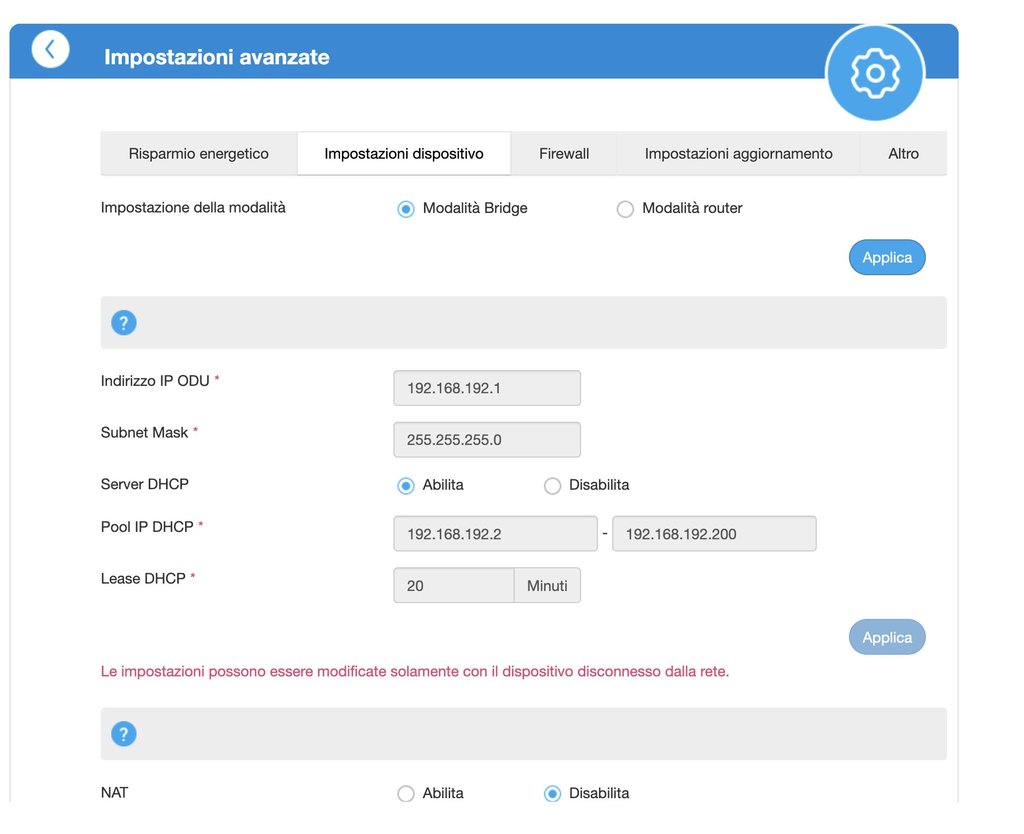1024x834 pixels.
Task: Click Applica below Lease DHCP
Action: click(887, 637)
